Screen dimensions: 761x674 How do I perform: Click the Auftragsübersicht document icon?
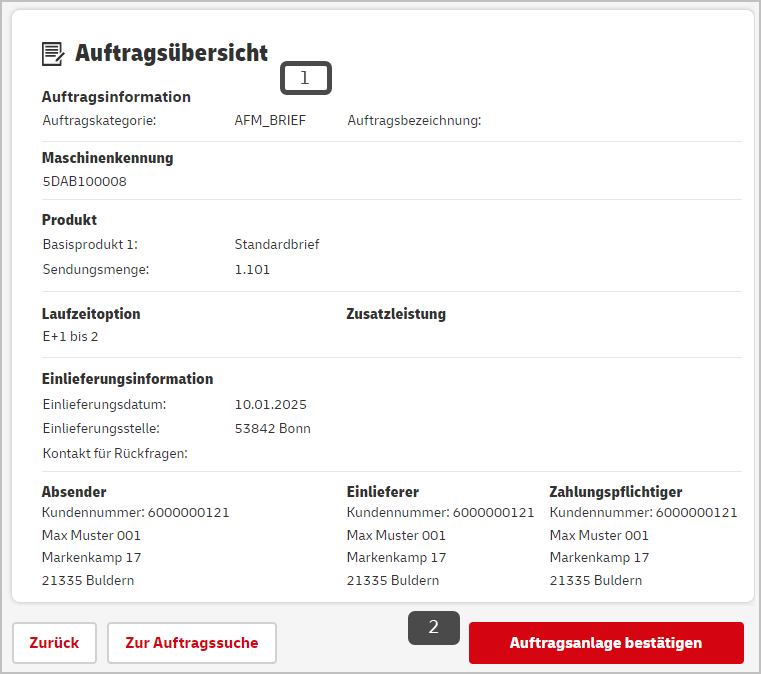tap(53, 54)
